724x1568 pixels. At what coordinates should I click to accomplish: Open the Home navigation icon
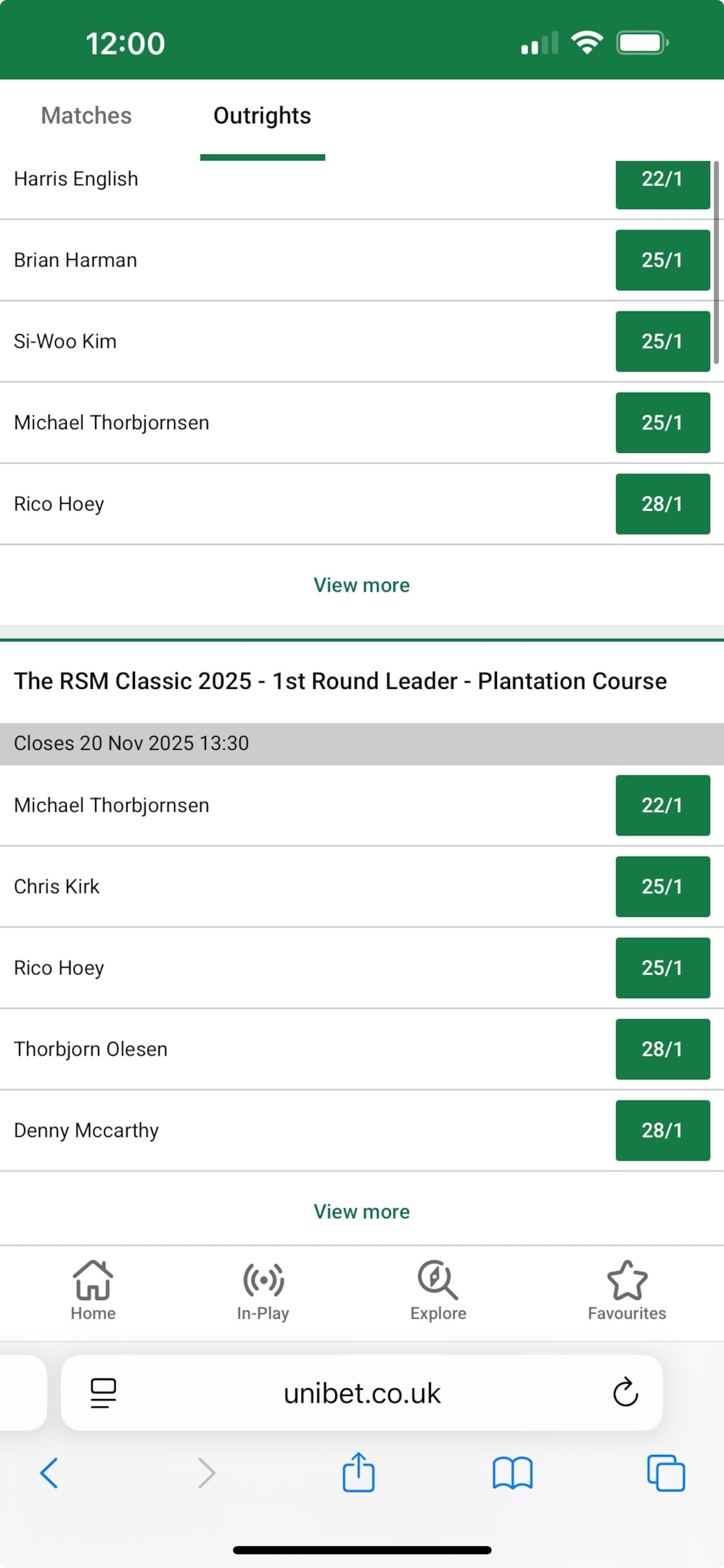pos(93,1290)
